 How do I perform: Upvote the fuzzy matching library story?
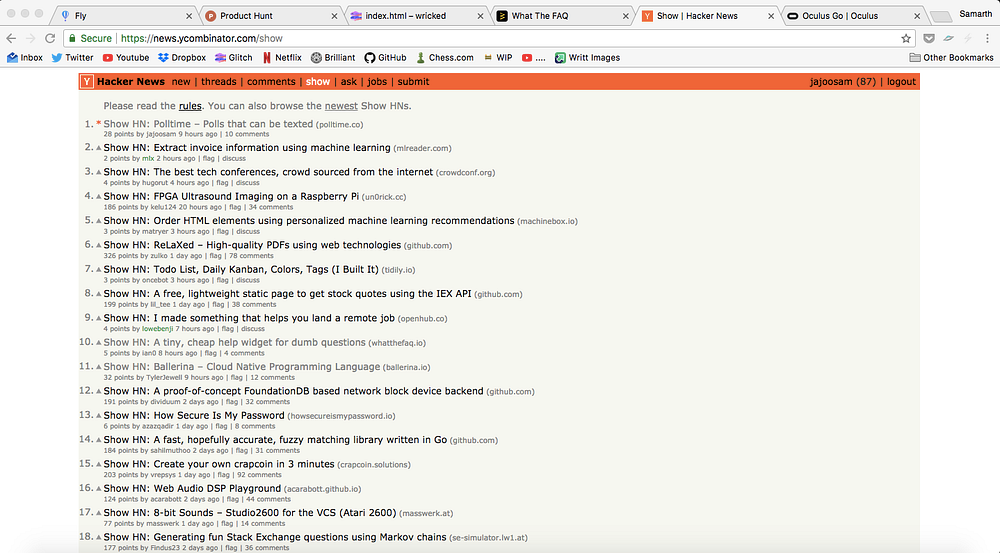[99, 440]
